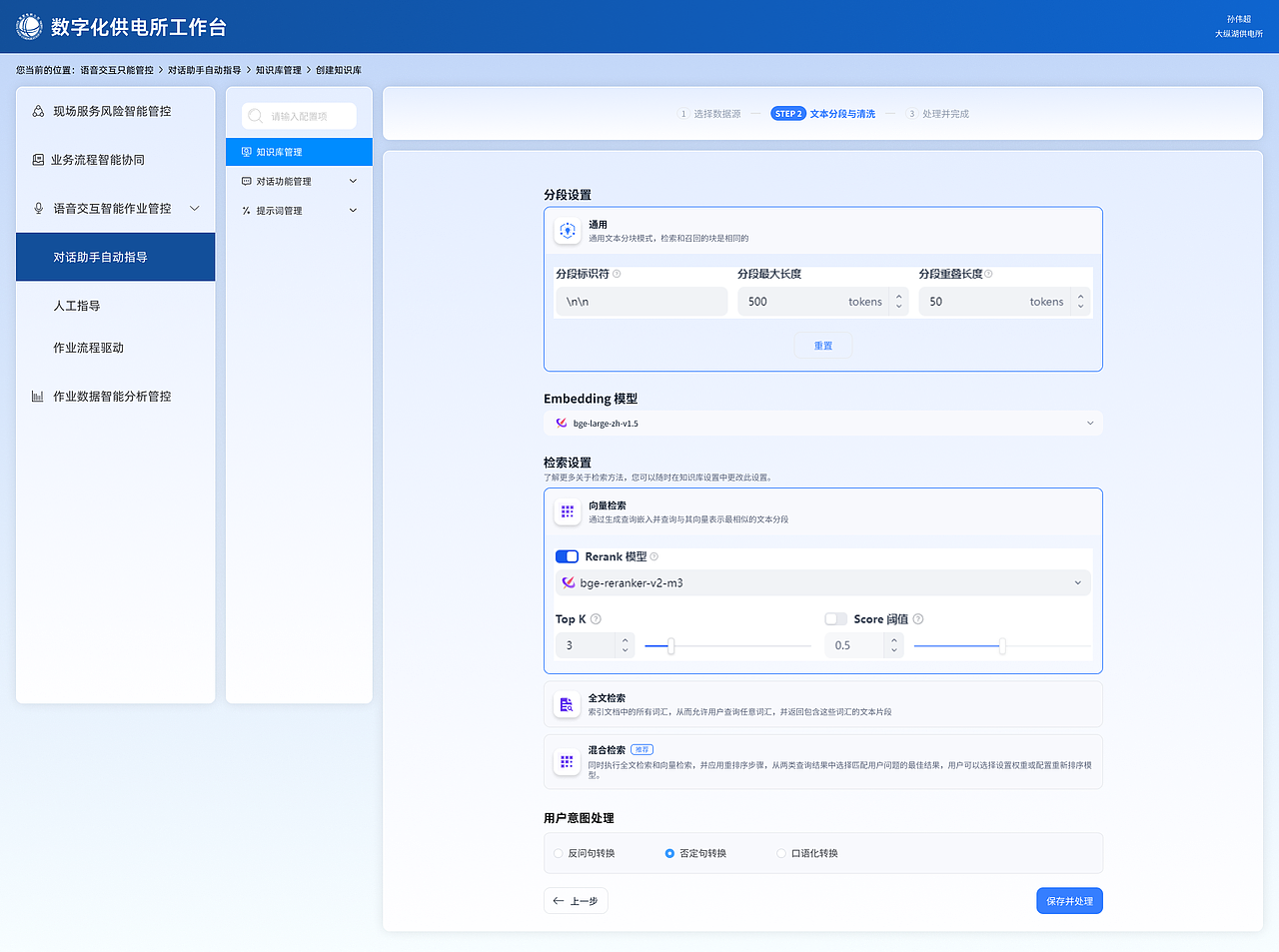Toggle the Rerank 模型 switch off
Viewport: 1279px width, 952px height.
click(567, 556)
